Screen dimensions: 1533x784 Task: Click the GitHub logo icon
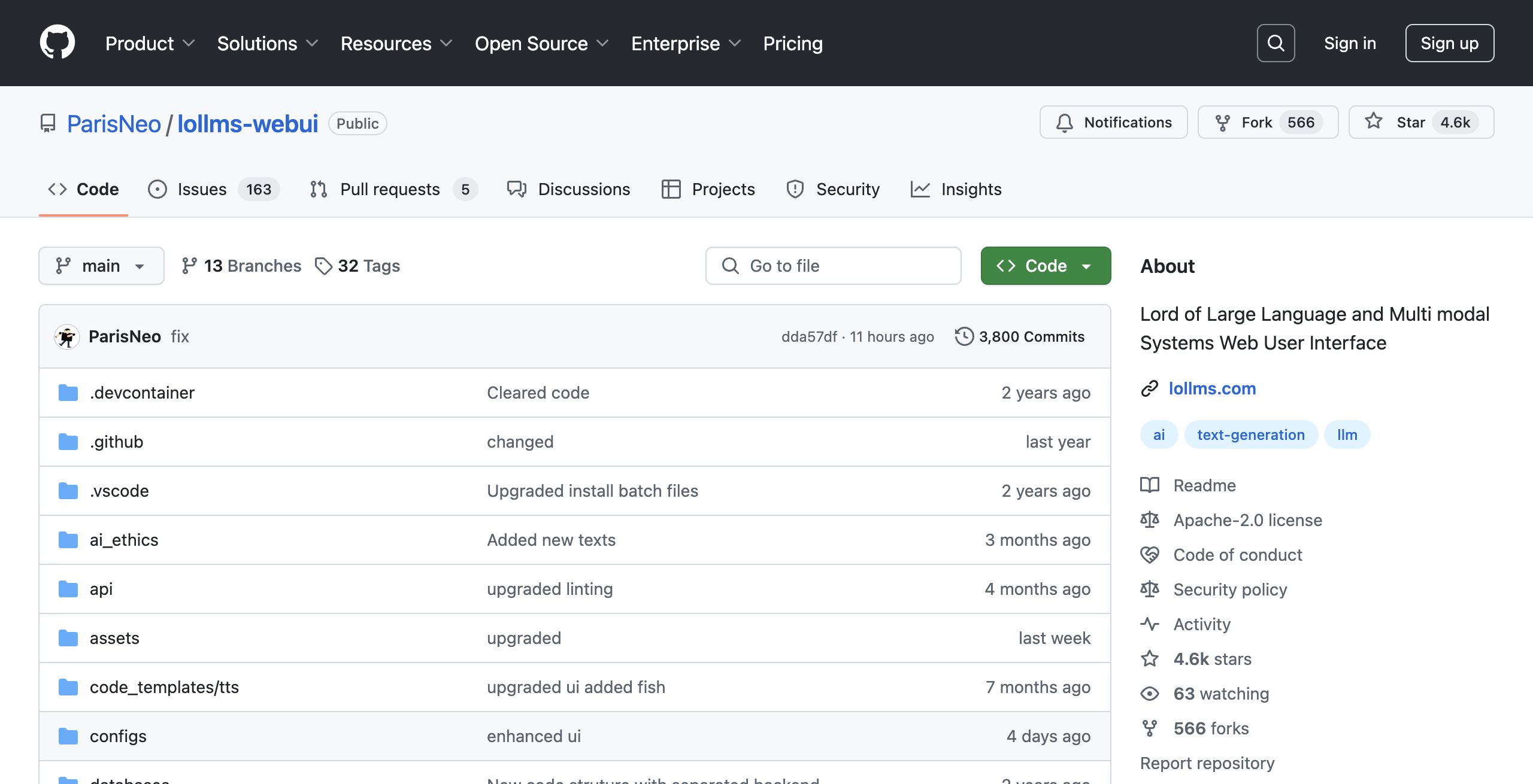pyautogui.click(x=57, y=42)
